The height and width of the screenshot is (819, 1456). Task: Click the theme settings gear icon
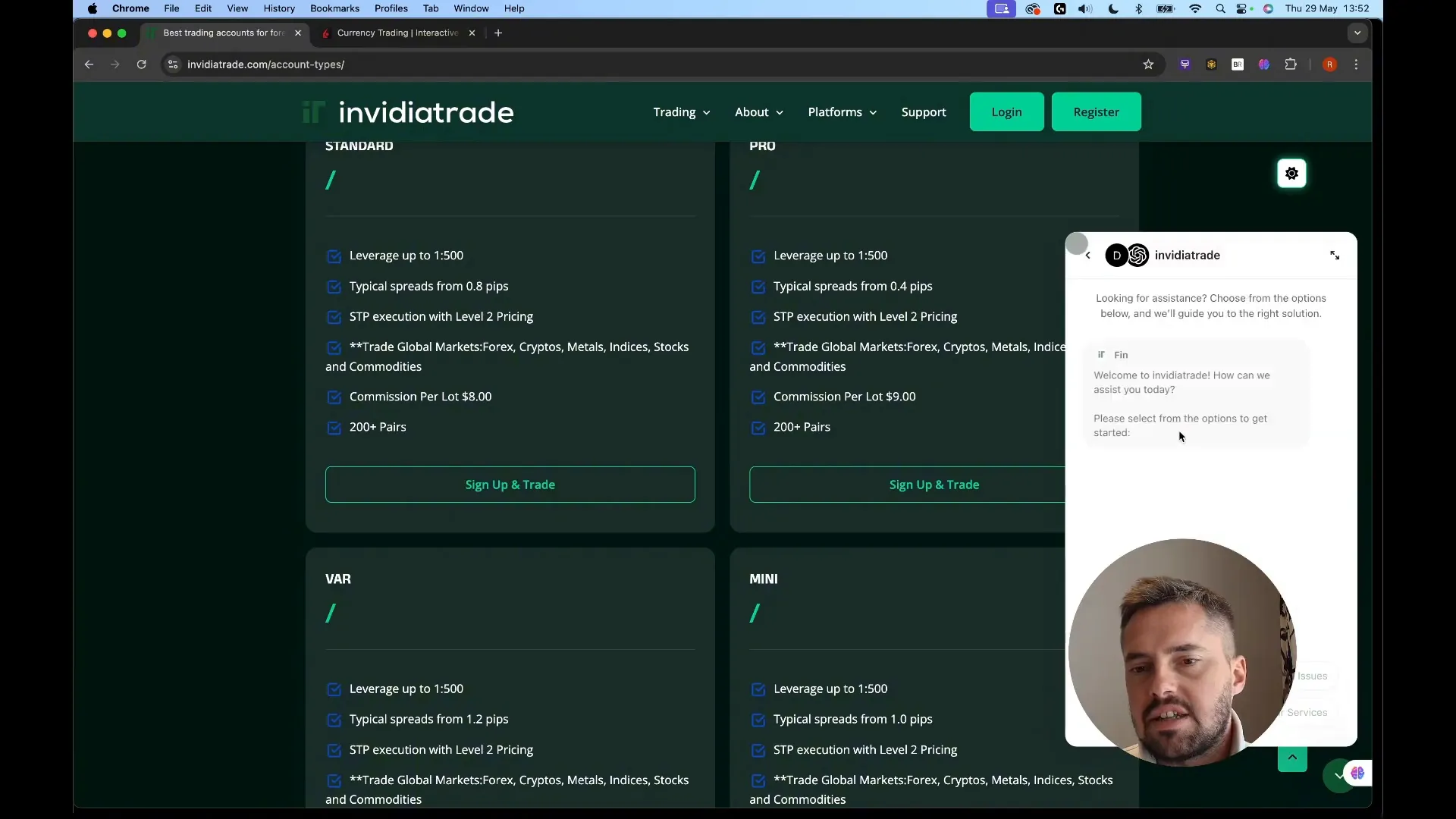(x=1291, y=174)
